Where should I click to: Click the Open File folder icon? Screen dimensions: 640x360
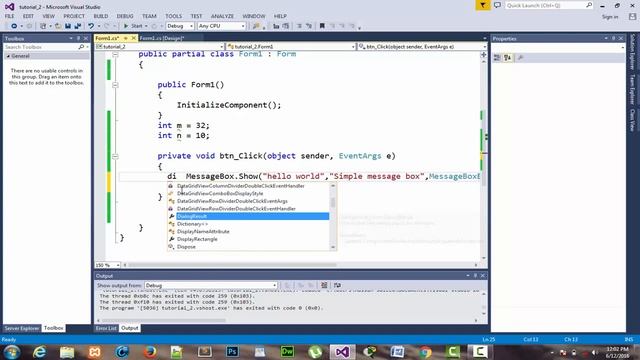pyautogui.click(x=58, y=26)
